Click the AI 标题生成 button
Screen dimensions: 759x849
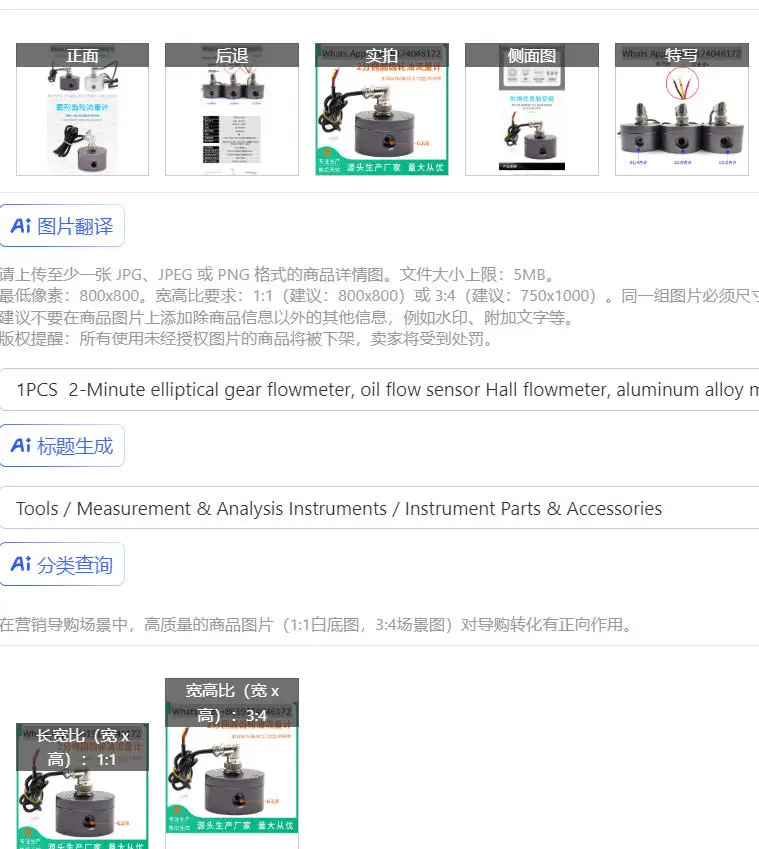click(x=62, y=446)
